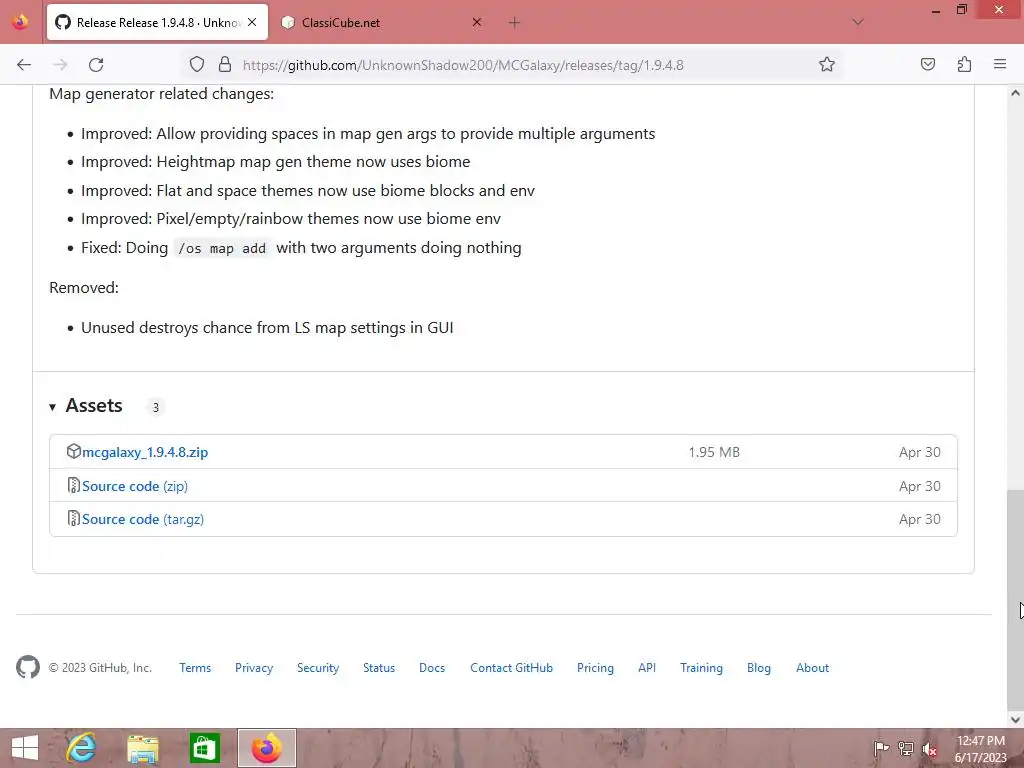
Task: Open the Extensions puzzle icon
Action: point(965,65)
